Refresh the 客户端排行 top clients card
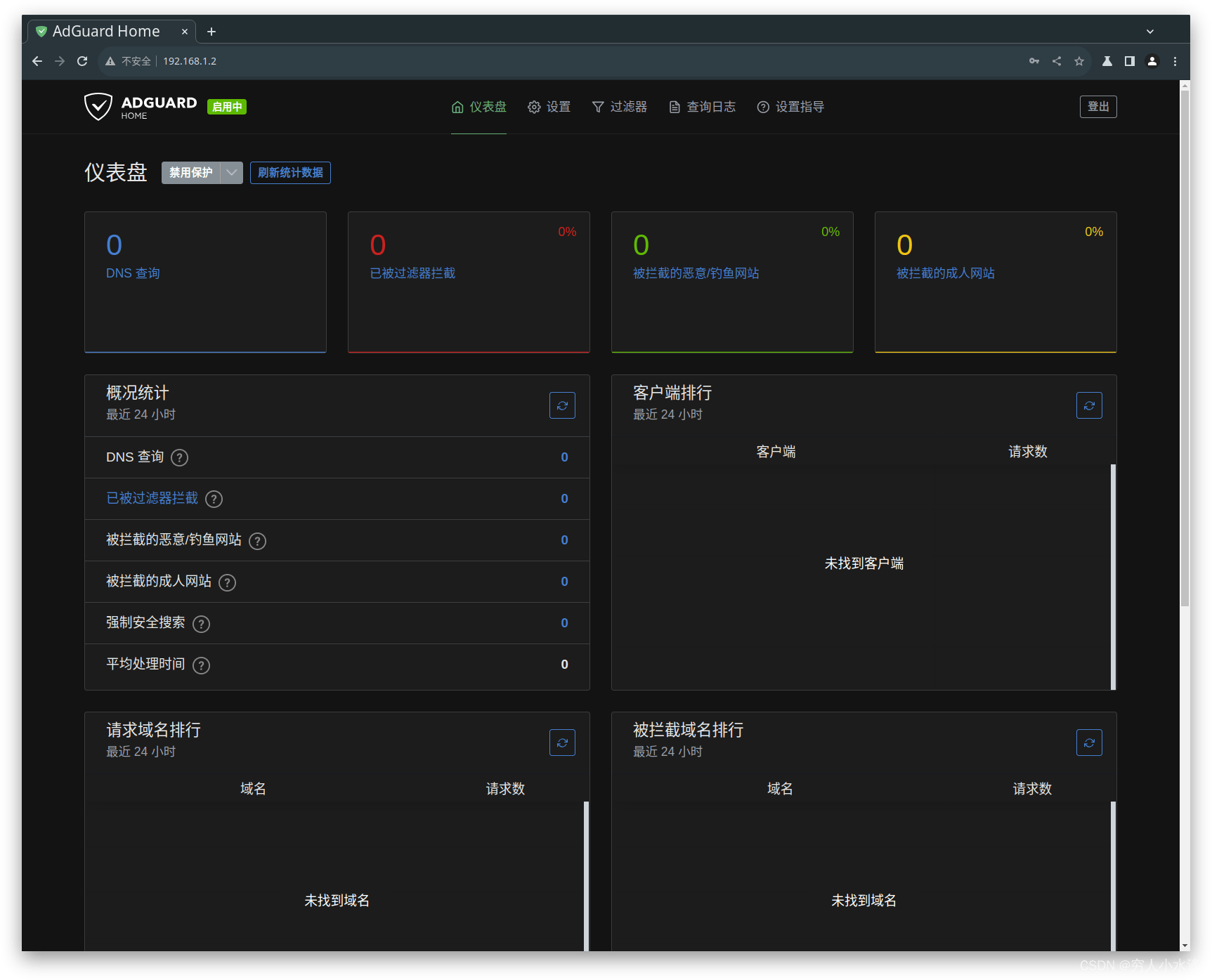Screen dimensions: 1212x980 pos(1089,405)
